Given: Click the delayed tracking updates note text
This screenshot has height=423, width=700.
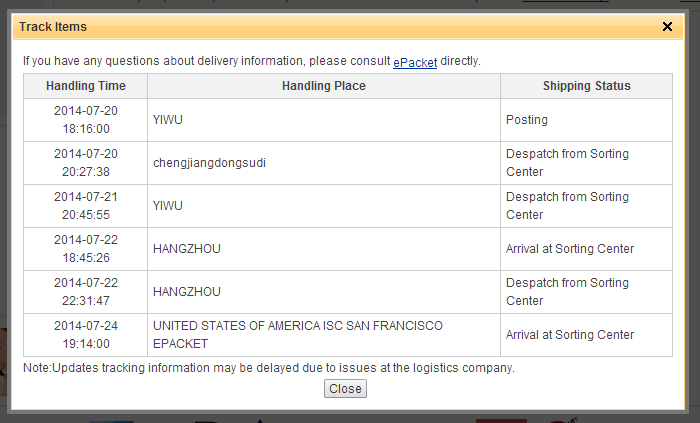Looking at the screenshot, I should click(x=269, y=368).
